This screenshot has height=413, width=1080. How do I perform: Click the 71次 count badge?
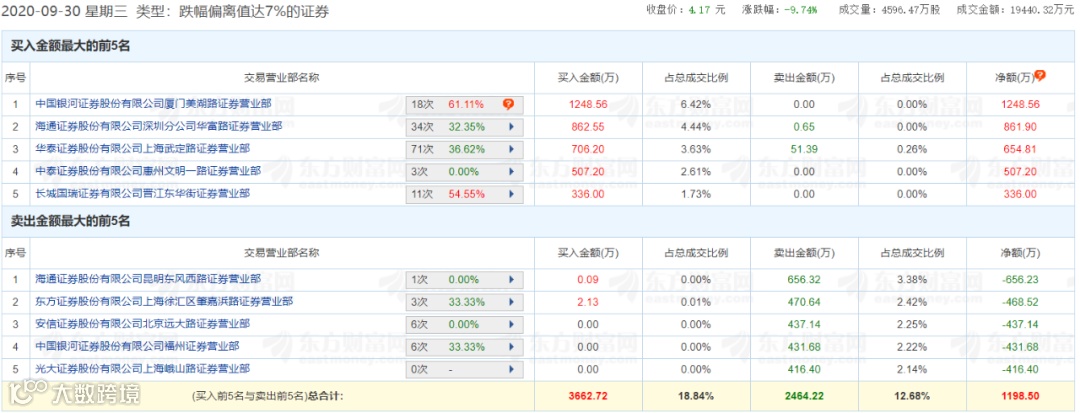(422, 149)
